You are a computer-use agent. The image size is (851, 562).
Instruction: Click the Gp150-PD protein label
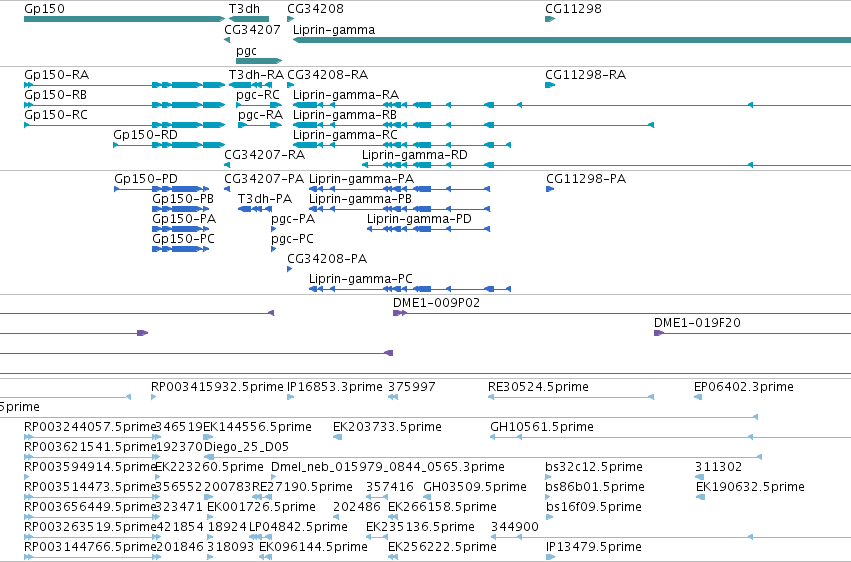[x=146, y=178]
